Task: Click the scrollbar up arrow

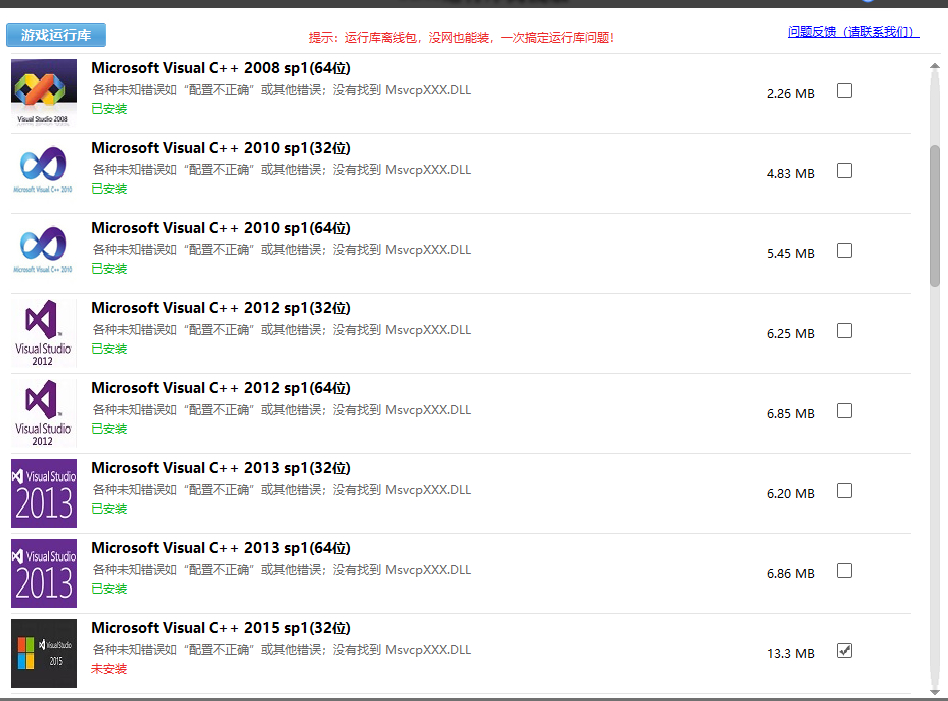Action: [x=935, y=65]
